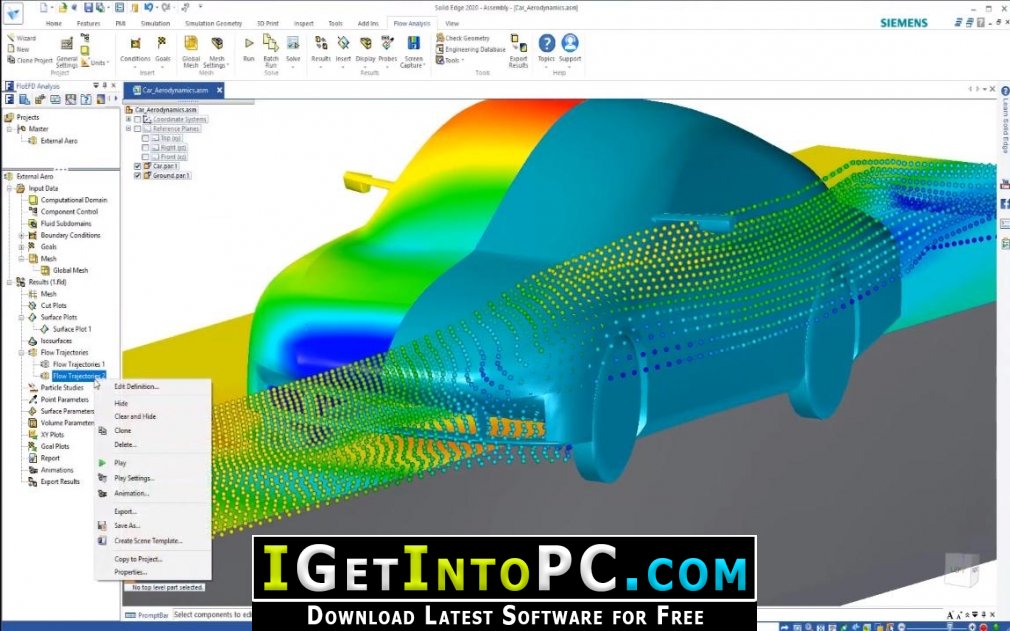1010x631 pixels.
Task: Select Fluid Subdomains in the tree
Action: (60, 223)
